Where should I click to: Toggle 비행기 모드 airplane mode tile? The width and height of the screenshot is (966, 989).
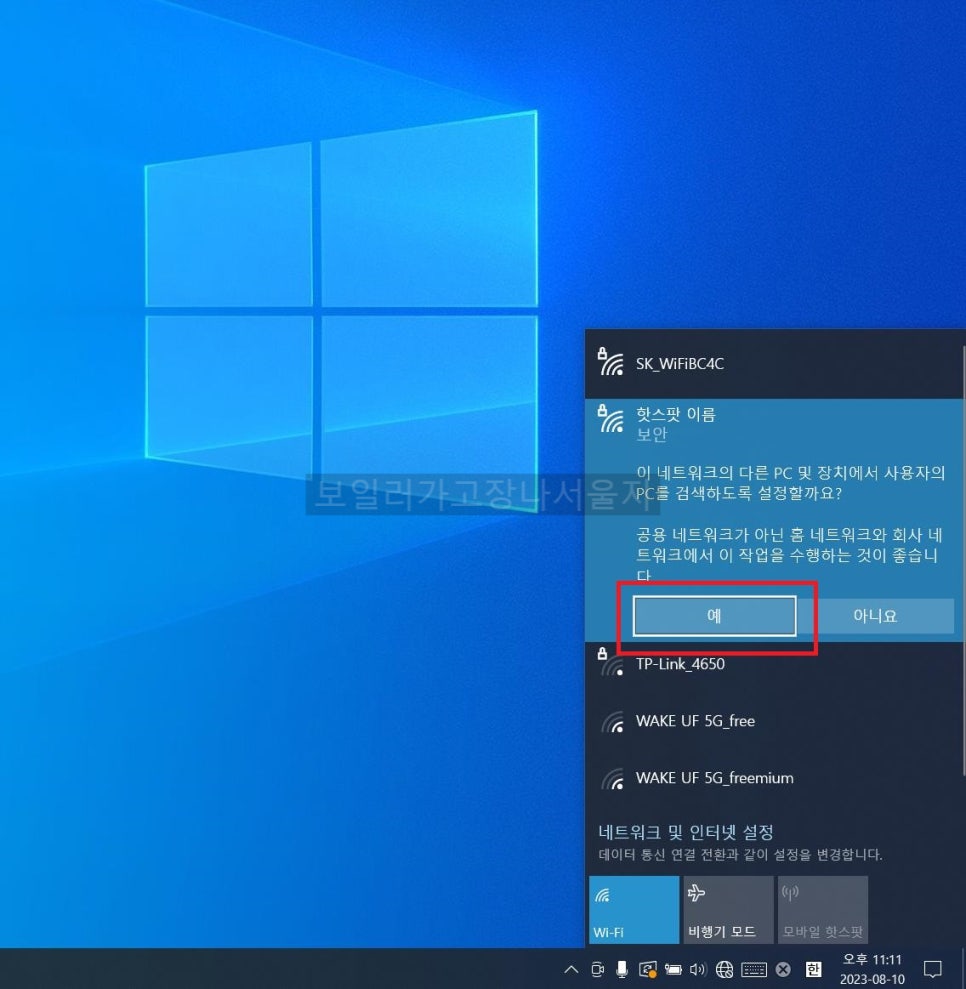[x=728, y=910]
